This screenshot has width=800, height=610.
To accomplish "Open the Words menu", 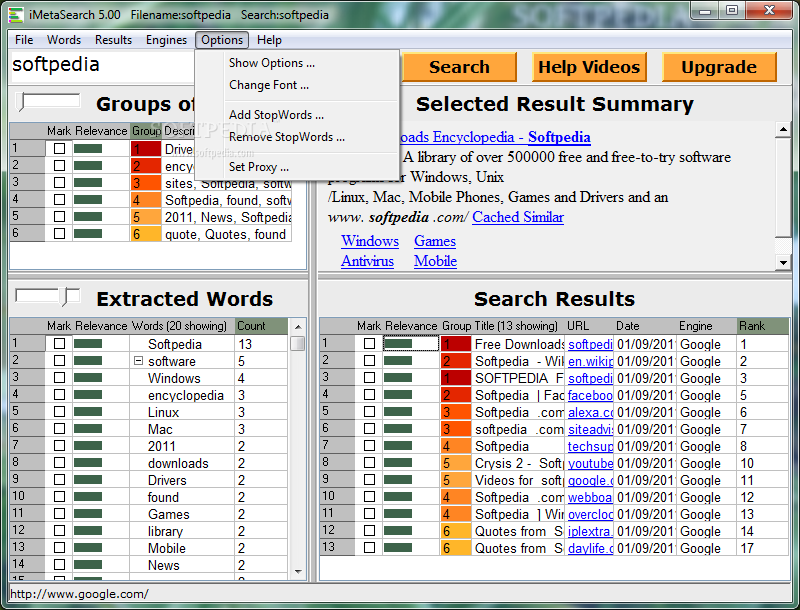I will point(64,40).
